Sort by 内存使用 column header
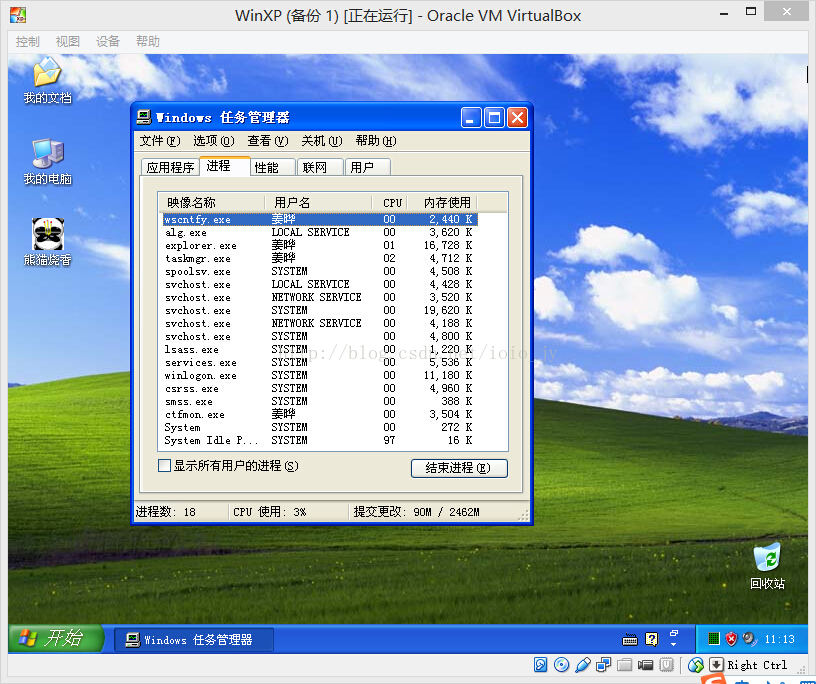The height and width of the screenshot is (684, 816). coord(442,202)
